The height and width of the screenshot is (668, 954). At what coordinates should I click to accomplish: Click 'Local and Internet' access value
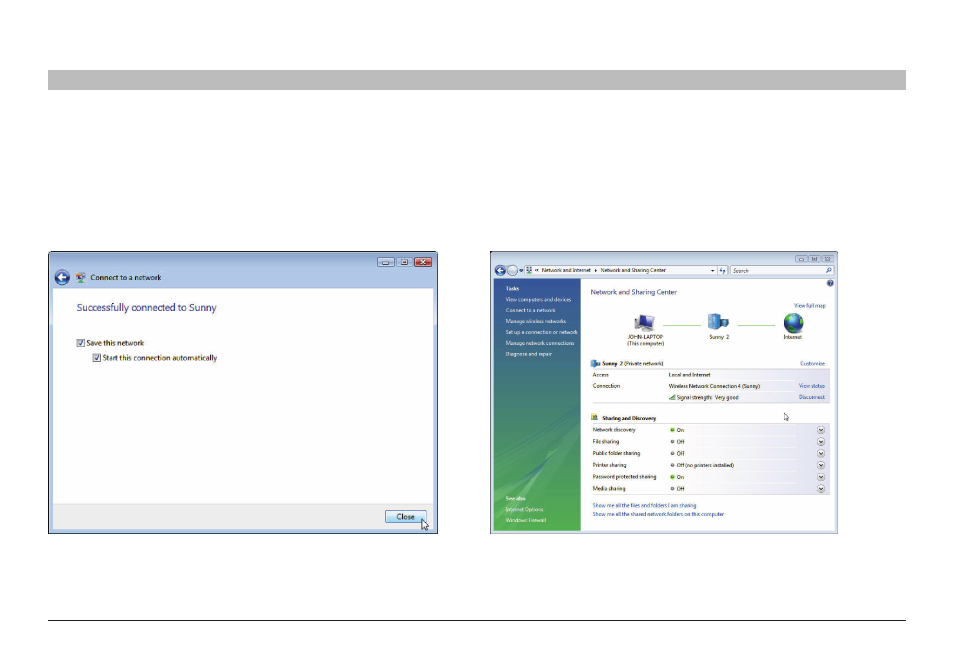[689, 375]
